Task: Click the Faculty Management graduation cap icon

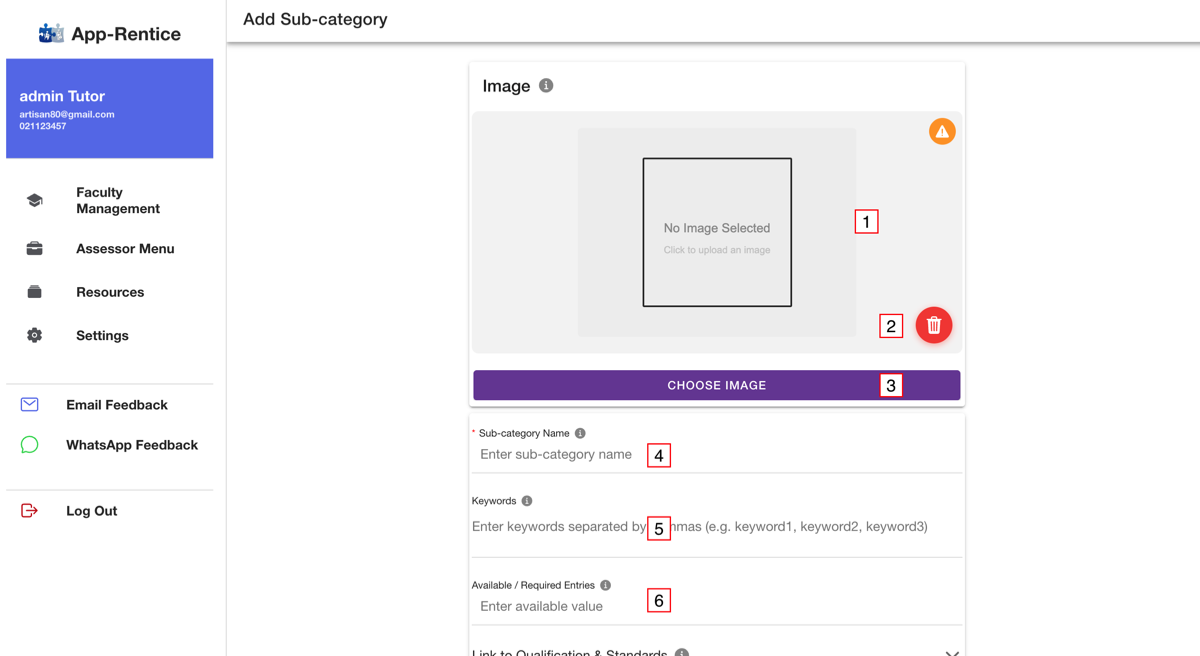Action: click(34, 201)
